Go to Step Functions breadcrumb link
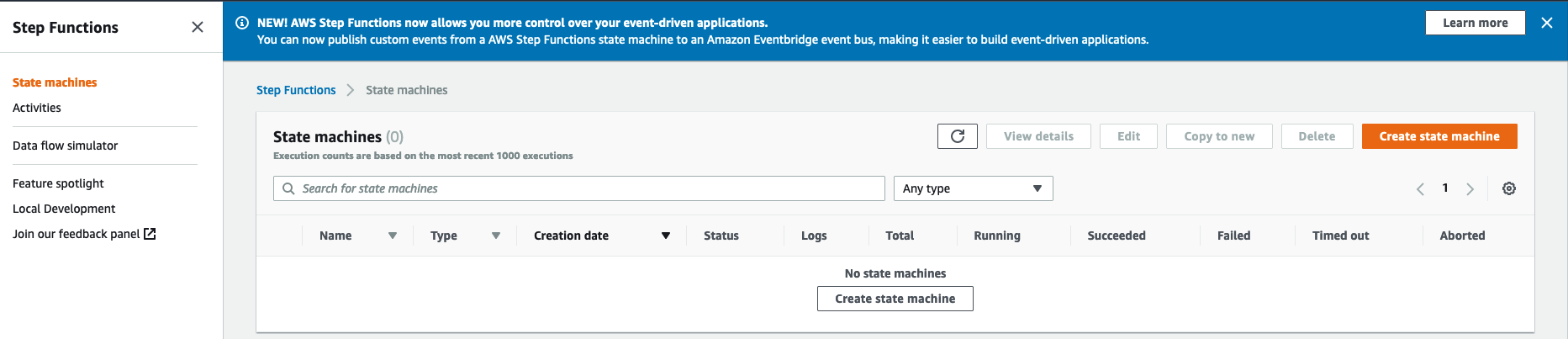The height and width of the screenshot is (339, 1568). point(296,90)
